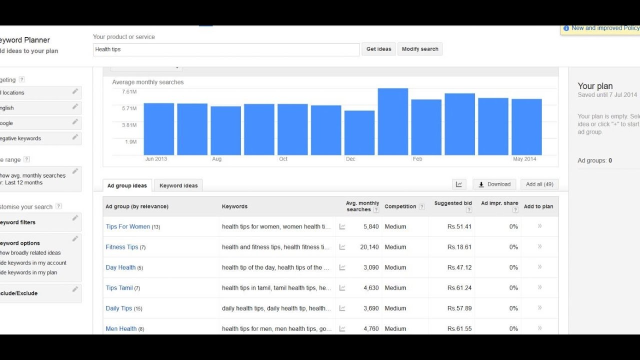The image size is (640, 360).
Task: Select the May 2014 bar in chart
Action: click(x=527, y=127)
